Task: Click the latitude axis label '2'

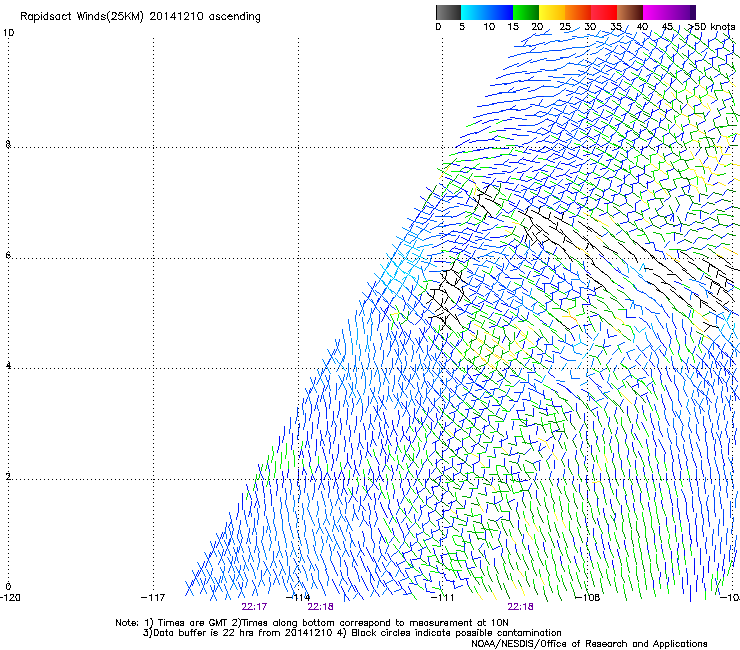Action: [8, 477]
